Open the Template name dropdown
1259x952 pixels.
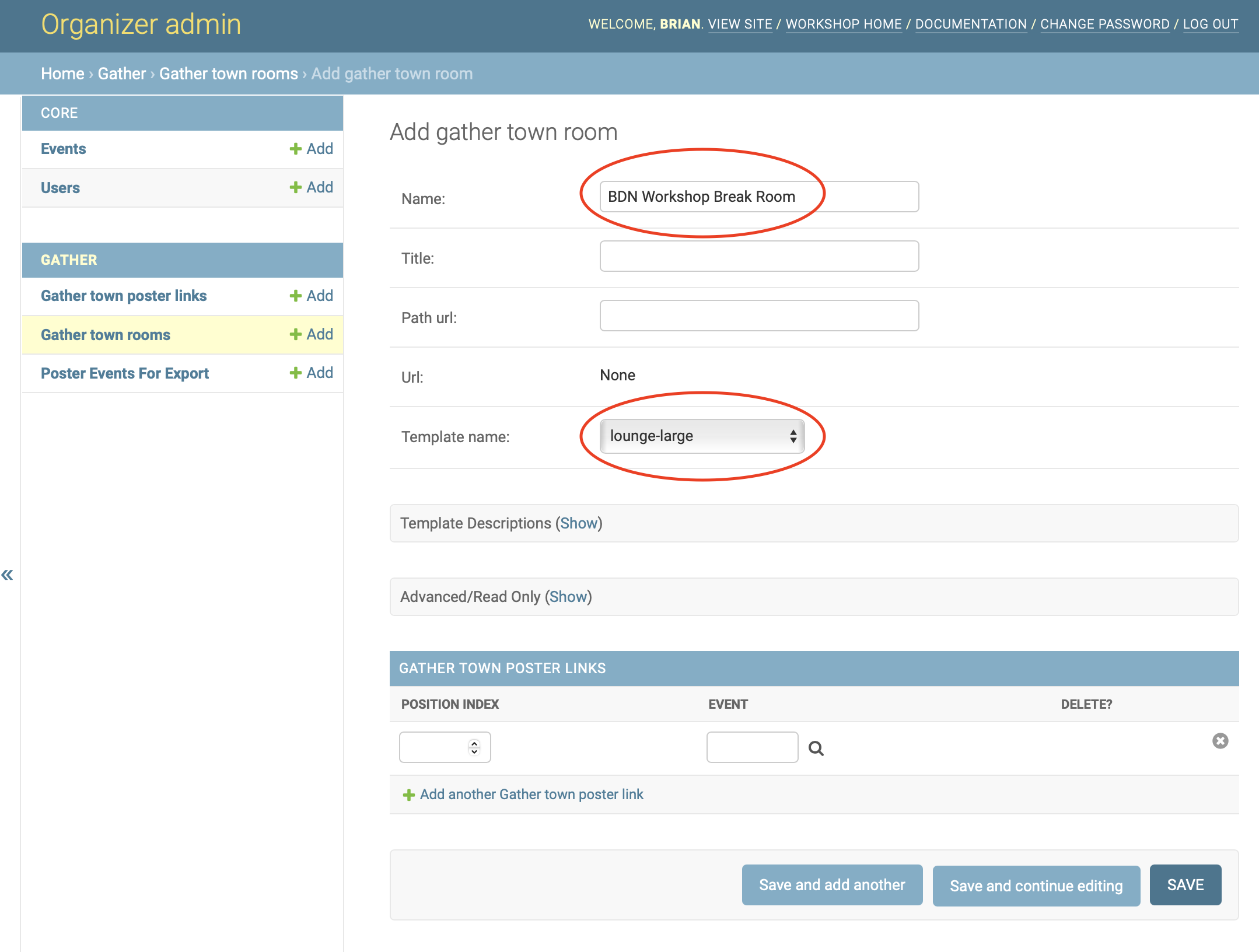(x=702, y=436)
